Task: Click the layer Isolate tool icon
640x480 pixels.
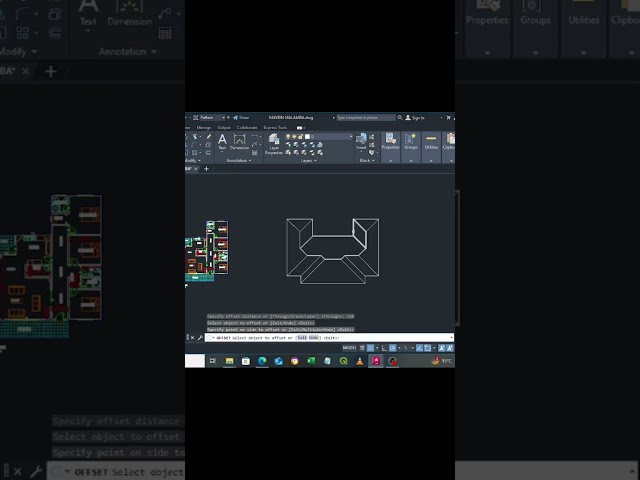Action: (x=296, y=144)
